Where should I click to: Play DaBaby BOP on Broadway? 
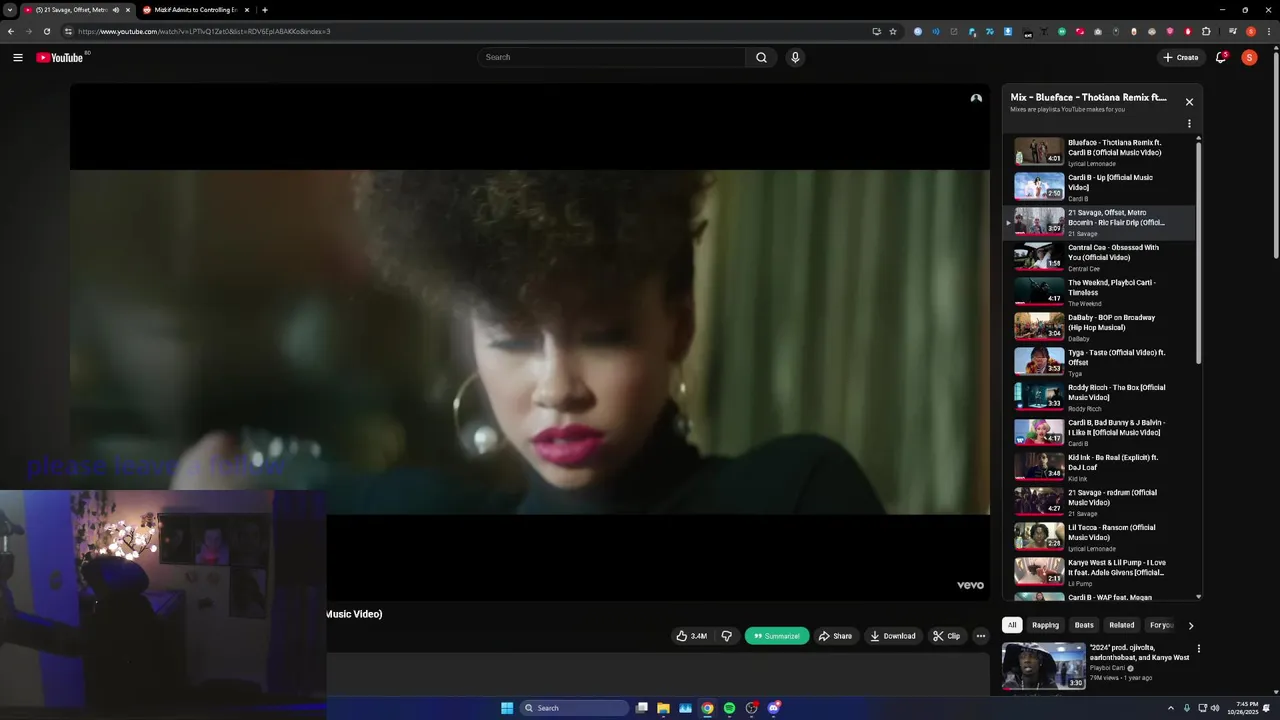point(1100,327)
